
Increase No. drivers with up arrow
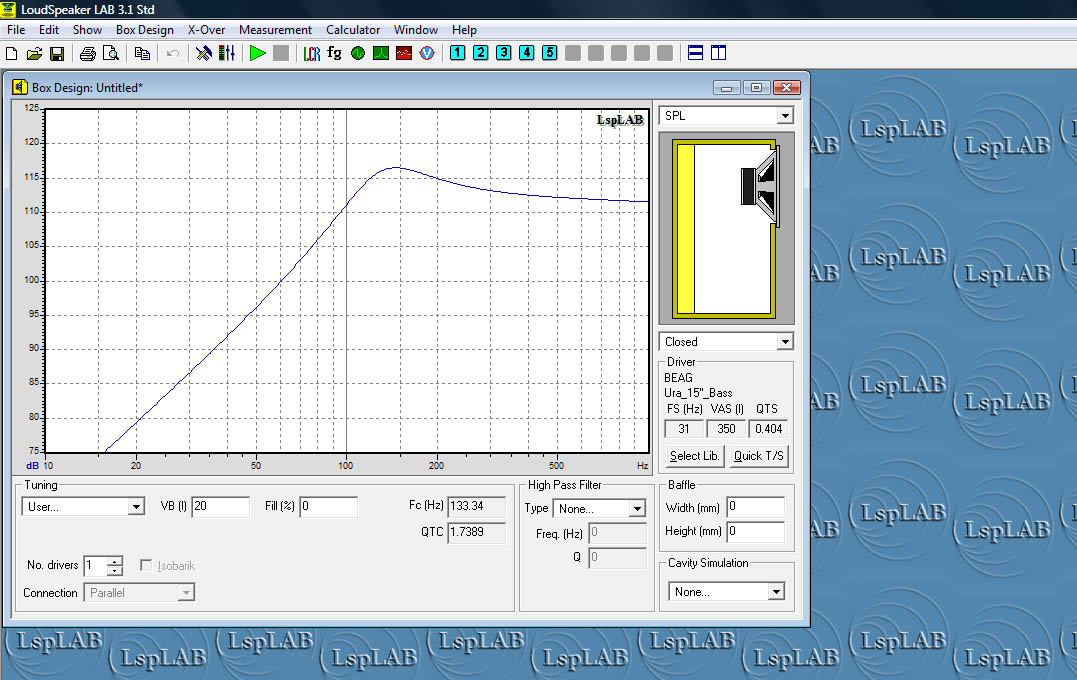(x=115, y=561)
